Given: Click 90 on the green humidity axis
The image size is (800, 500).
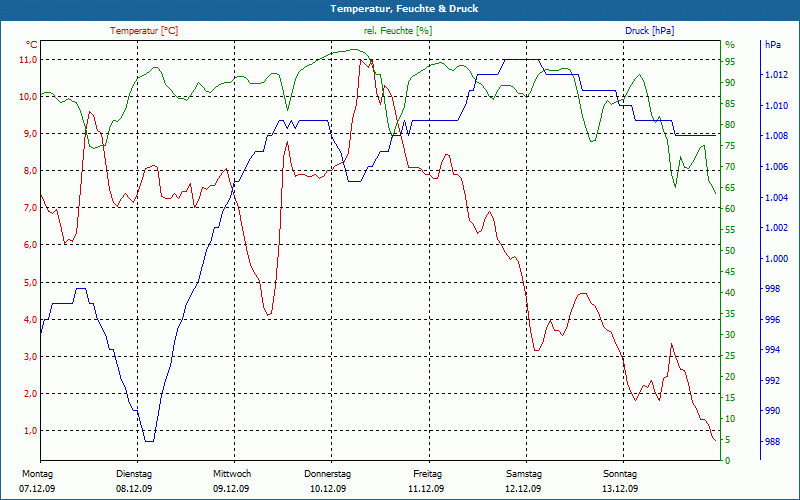Looking at the screenshot, I should [730, 83].
